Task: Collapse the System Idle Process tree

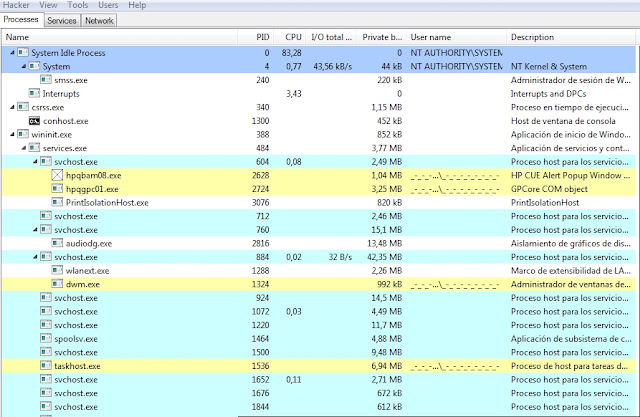Action: point(12,53)
